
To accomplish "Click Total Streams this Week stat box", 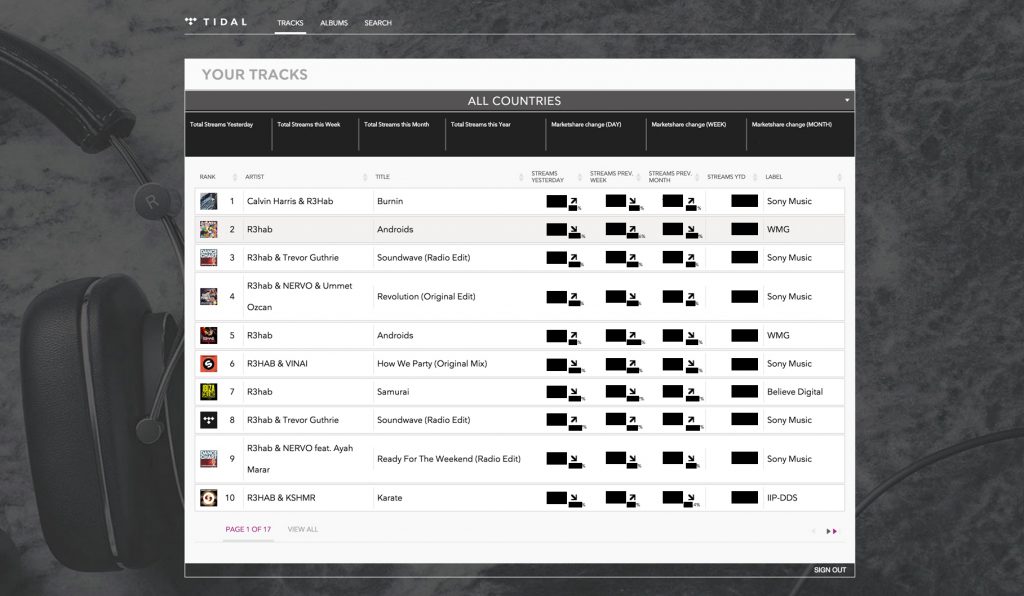I will [315, 134].
